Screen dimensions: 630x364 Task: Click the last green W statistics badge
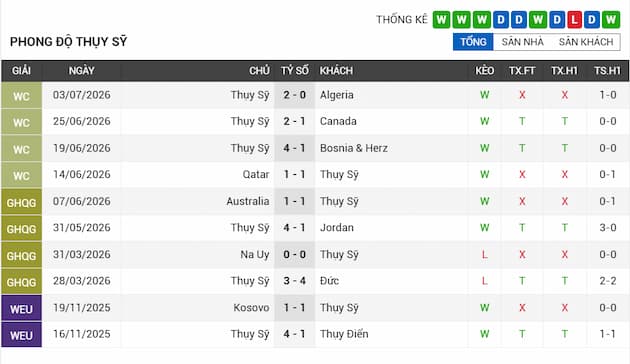click(611, 19)
